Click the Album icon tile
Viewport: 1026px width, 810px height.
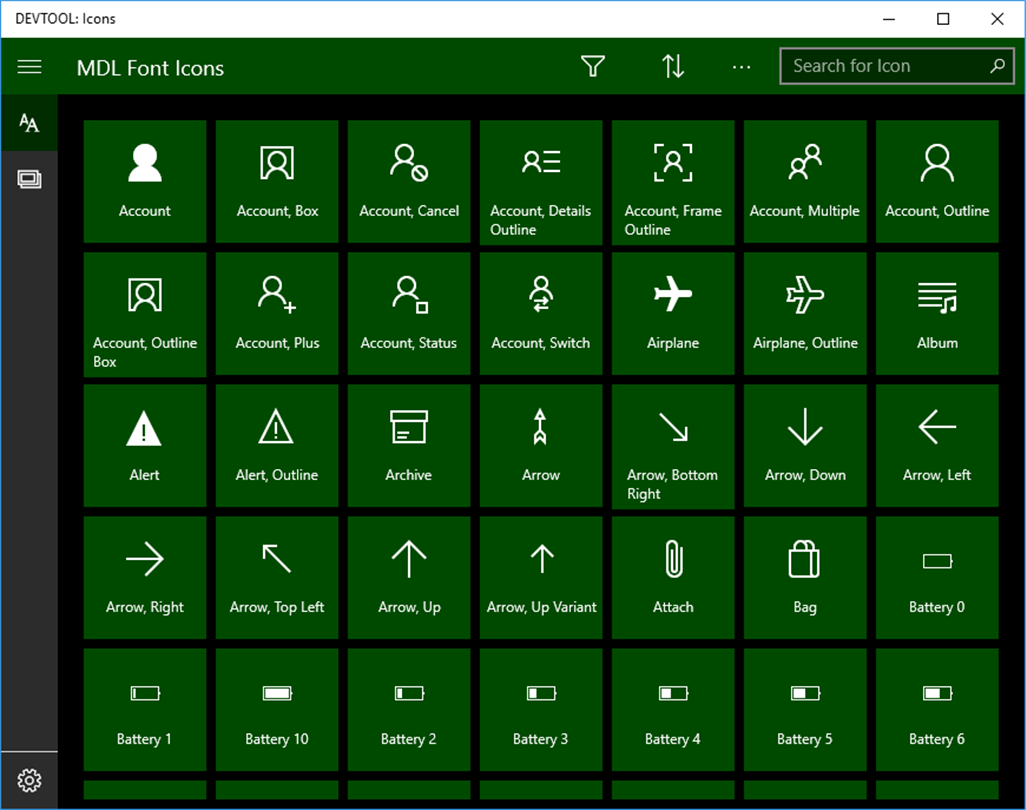[937, 313]
